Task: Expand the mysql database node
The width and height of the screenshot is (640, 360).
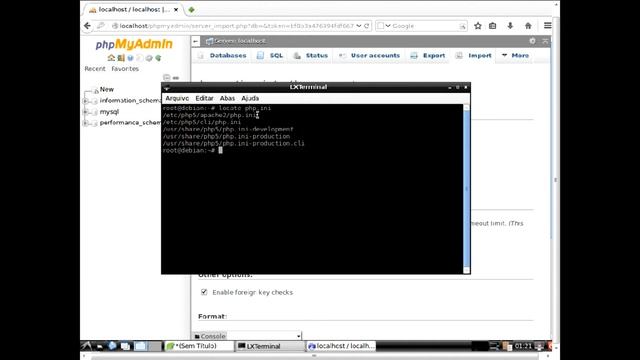Action: [x=85, y=112]
